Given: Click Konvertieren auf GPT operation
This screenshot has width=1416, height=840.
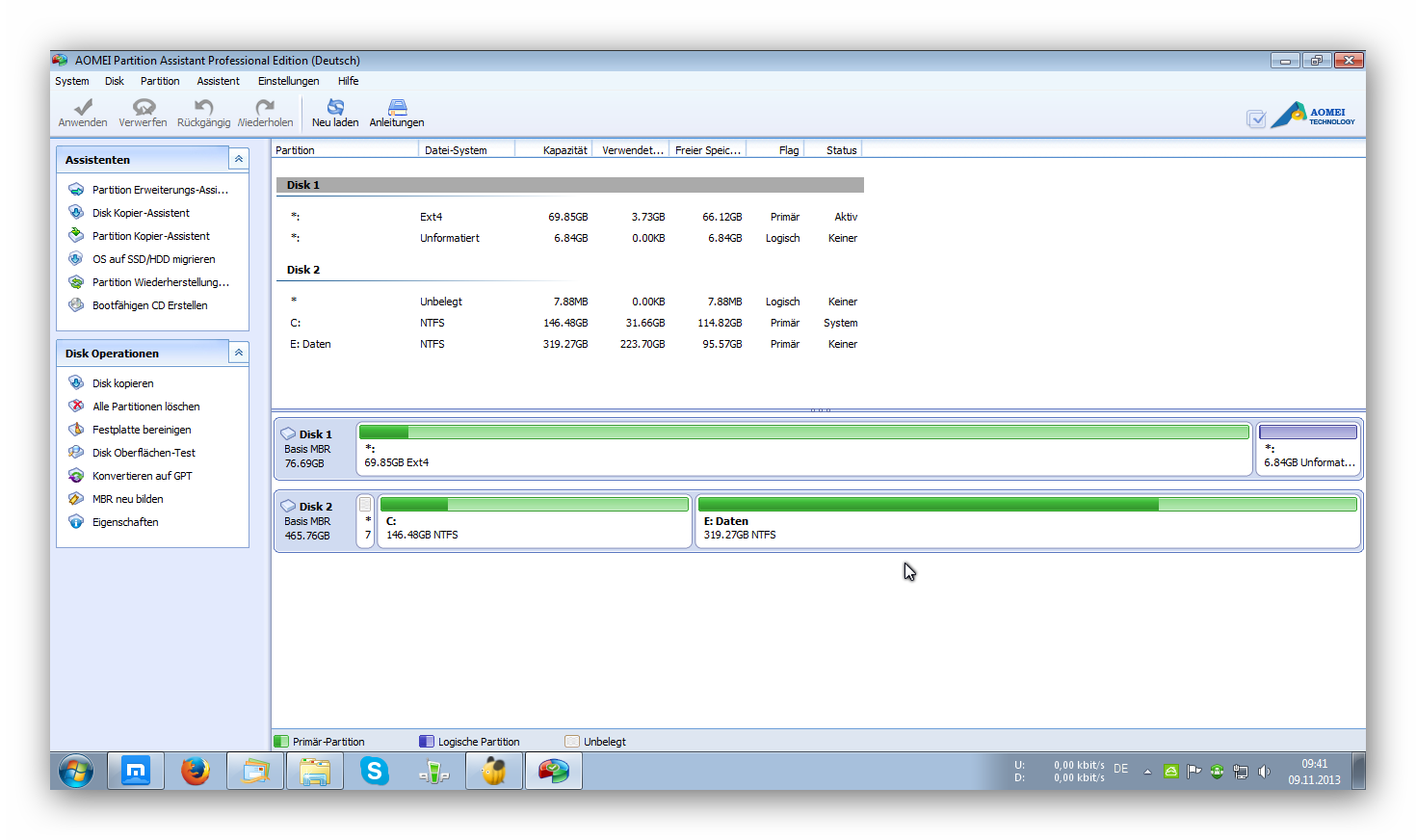Looking at the screenshot, I should [142, 476].
